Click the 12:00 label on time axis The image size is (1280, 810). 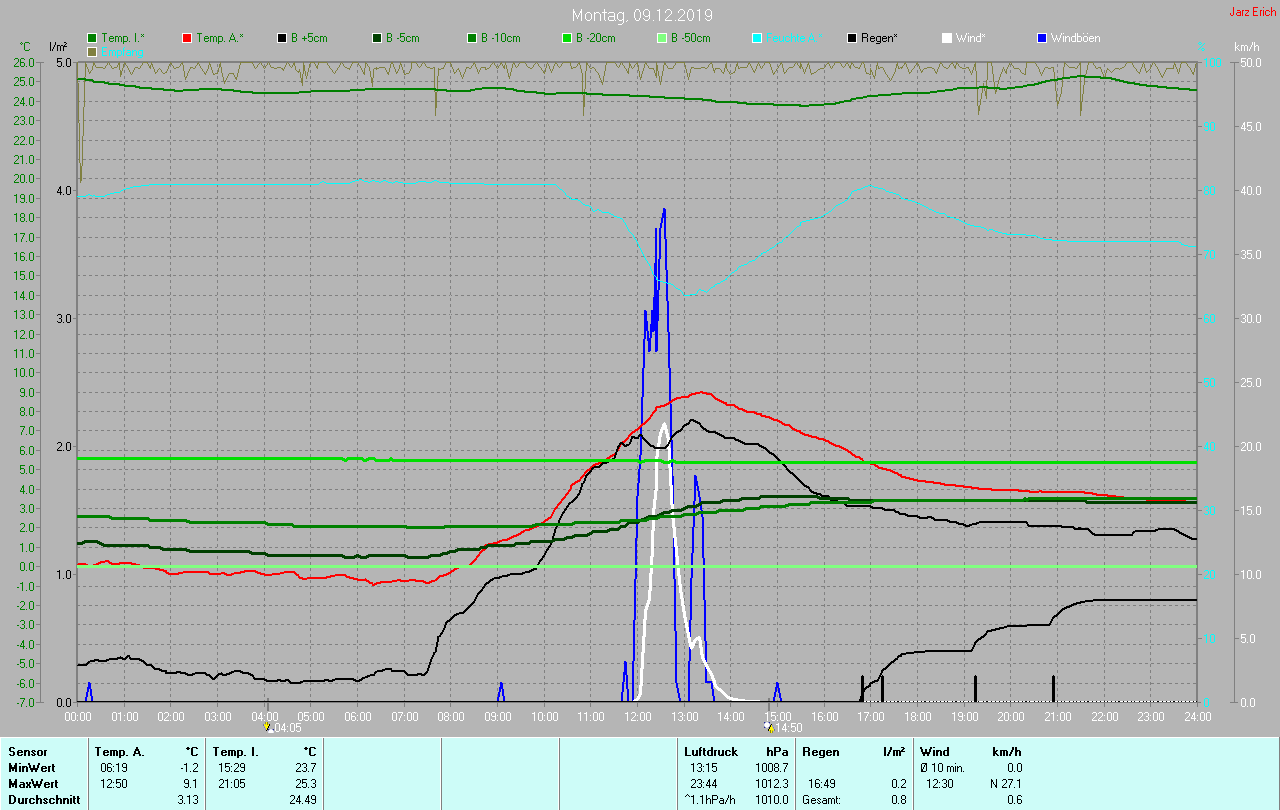pos(637,716)
